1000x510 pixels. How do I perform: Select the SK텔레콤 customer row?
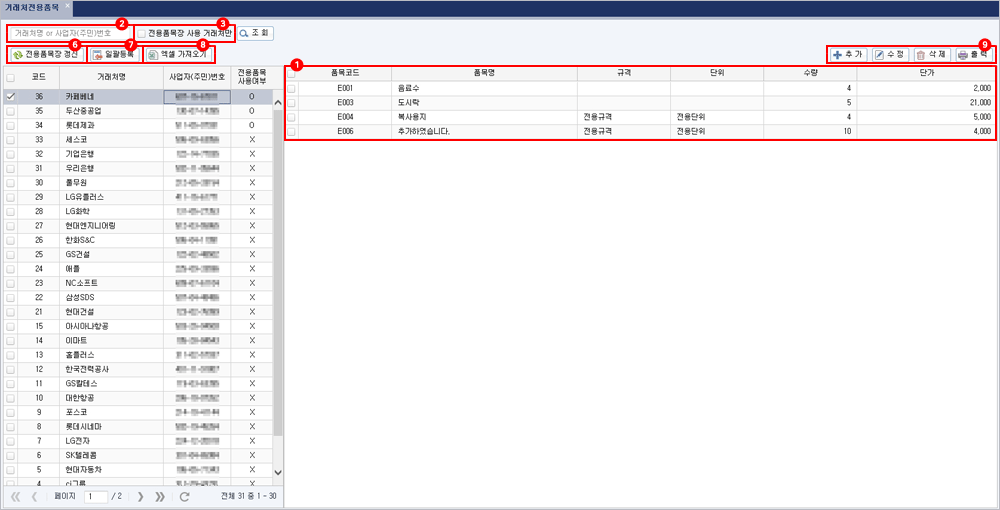[139, 455]
